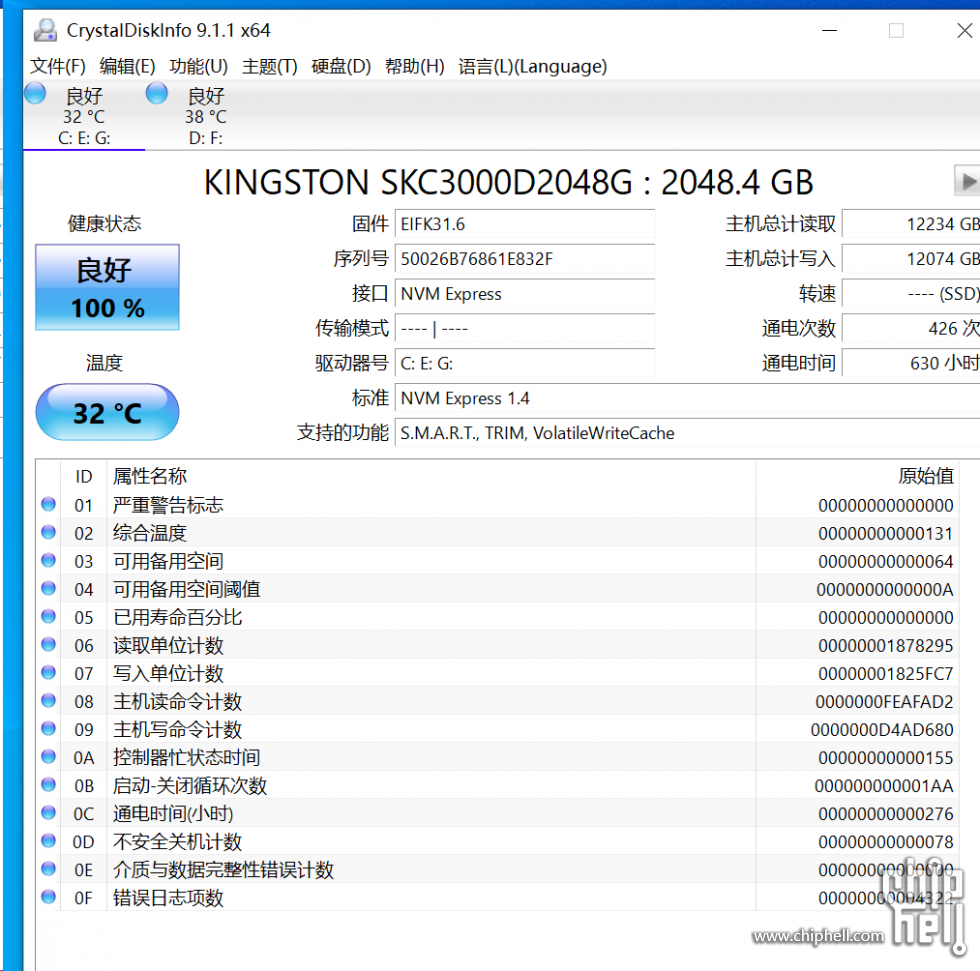Click status dot for row 08 主机读命令计数

coord(48,700)
